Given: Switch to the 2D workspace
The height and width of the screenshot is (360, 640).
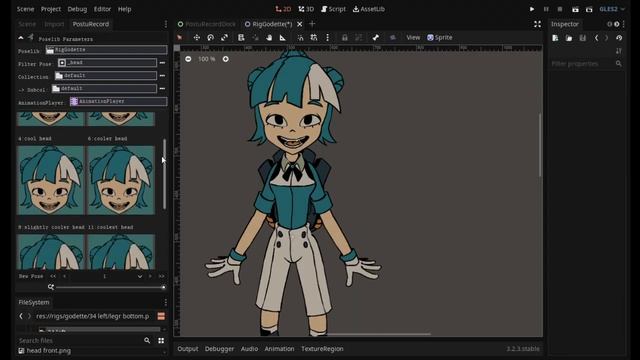Looking at the screenshot, I should pyautogui.click(x=283, y=9).
